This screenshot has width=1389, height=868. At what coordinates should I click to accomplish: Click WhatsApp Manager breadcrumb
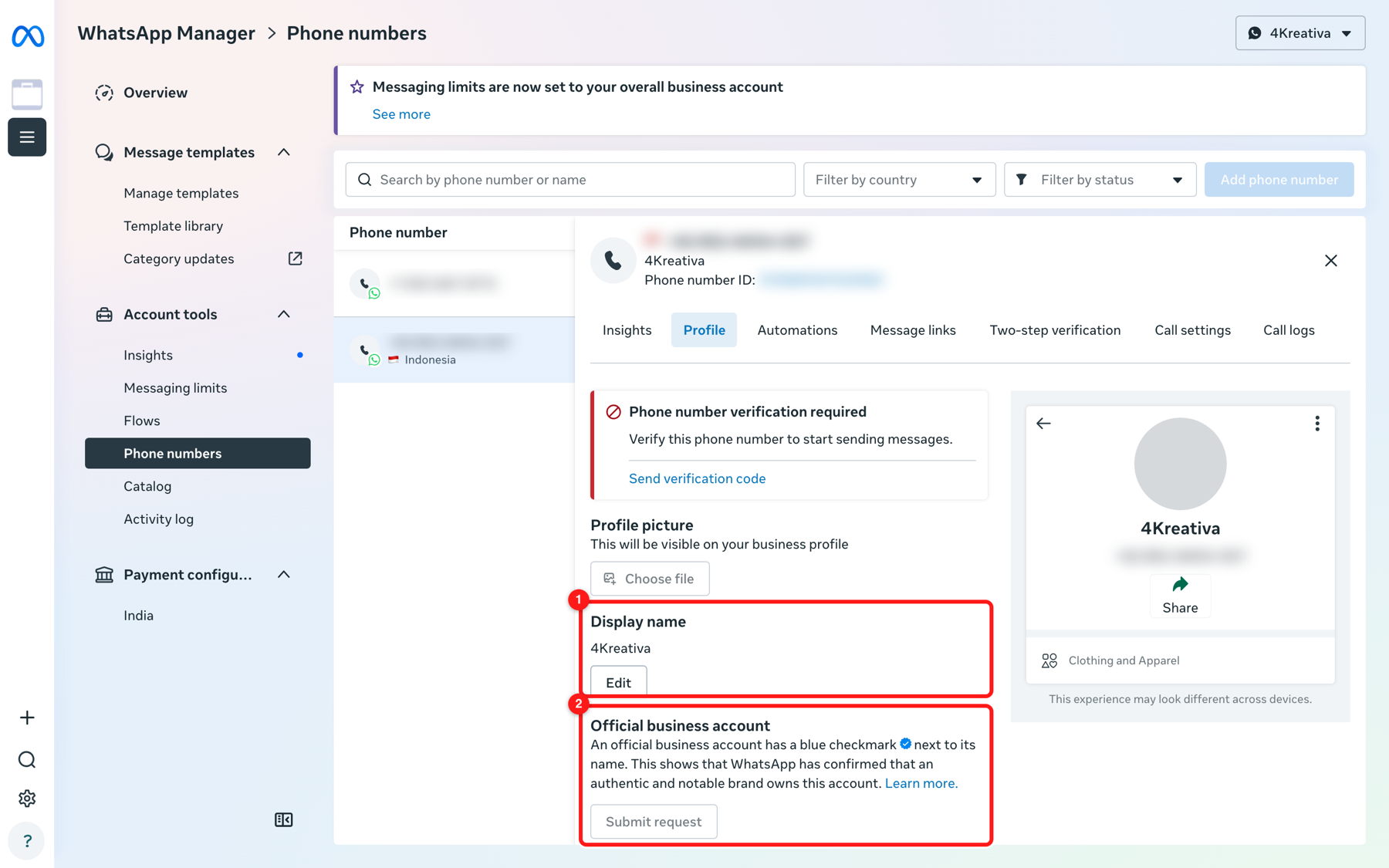pos(166,33)
